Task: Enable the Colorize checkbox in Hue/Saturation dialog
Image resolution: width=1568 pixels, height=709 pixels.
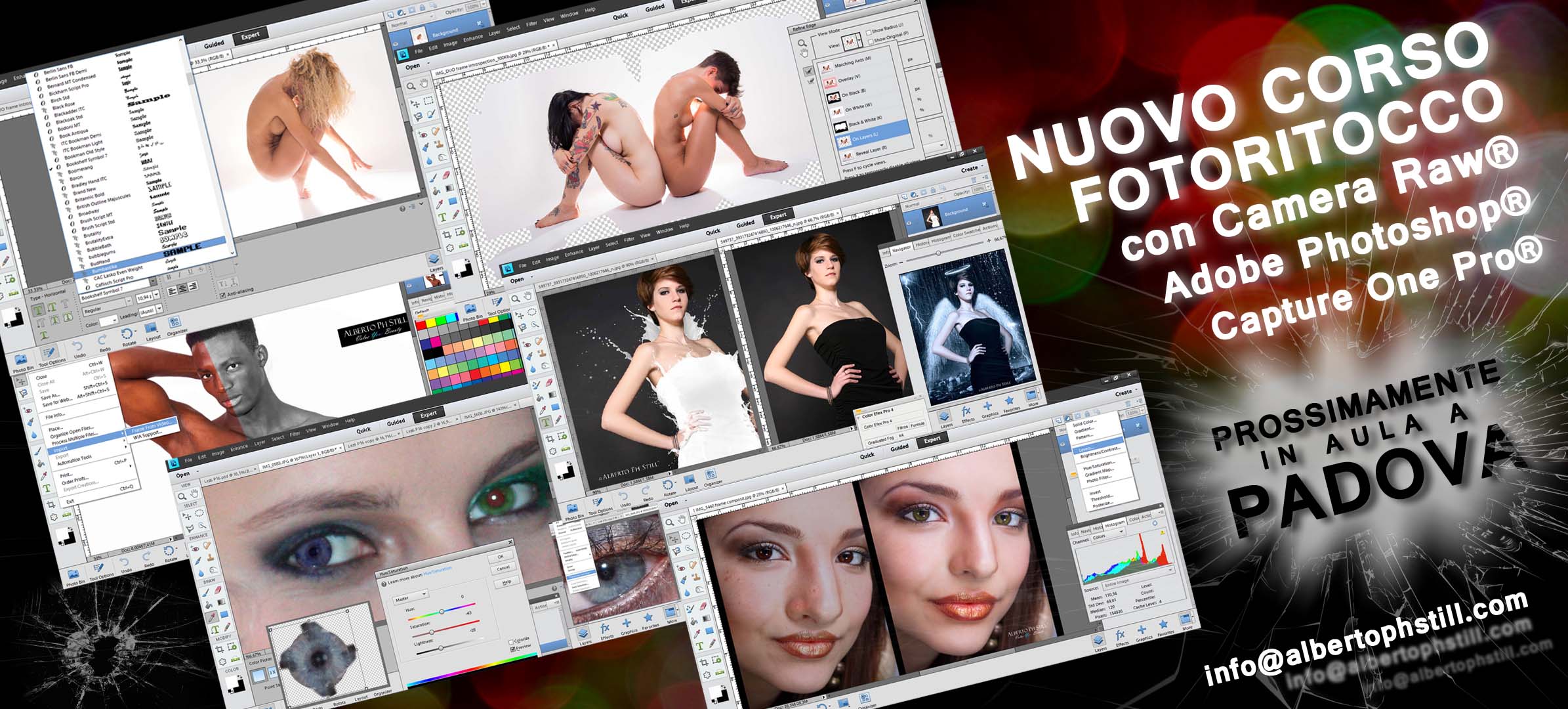Action: point(511,642)
